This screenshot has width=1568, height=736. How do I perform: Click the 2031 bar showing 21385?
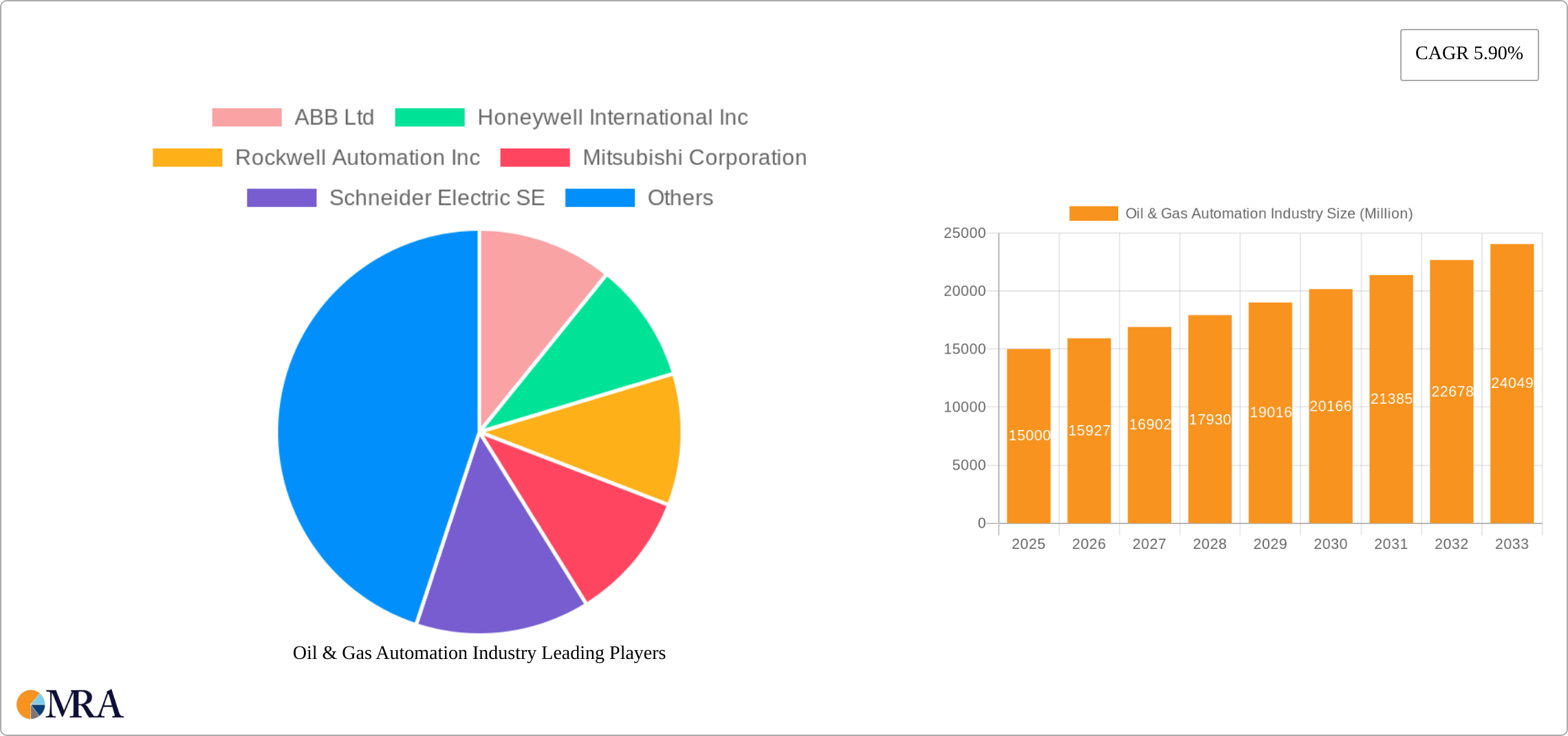point(1391,399)
